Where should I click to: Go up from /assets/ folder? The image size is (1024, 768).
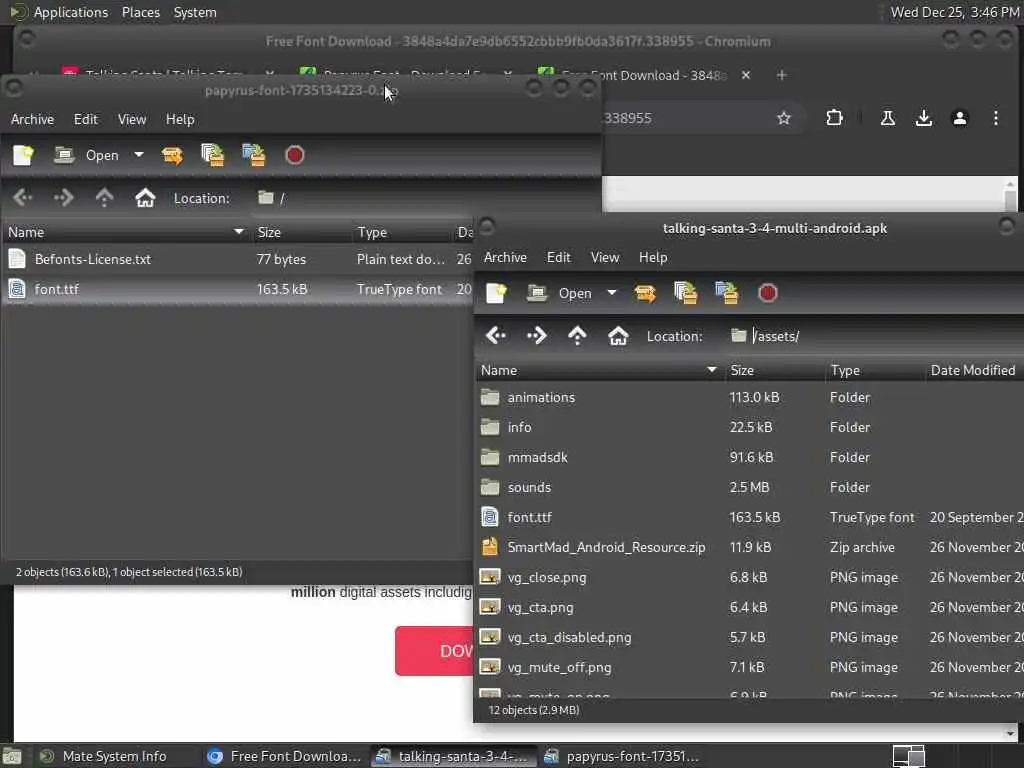(x=577, y=336)
